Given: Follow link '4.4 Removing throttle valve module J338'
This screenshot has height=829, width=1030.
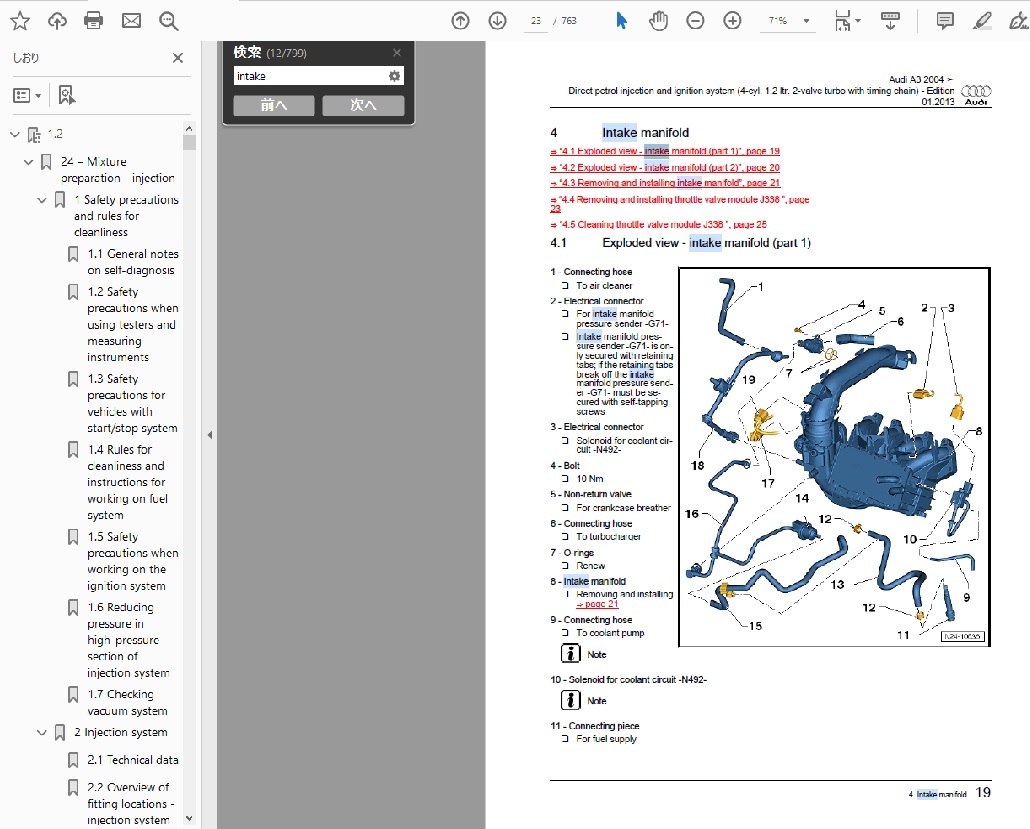Looking at the screenshot, I should point(679,204).
